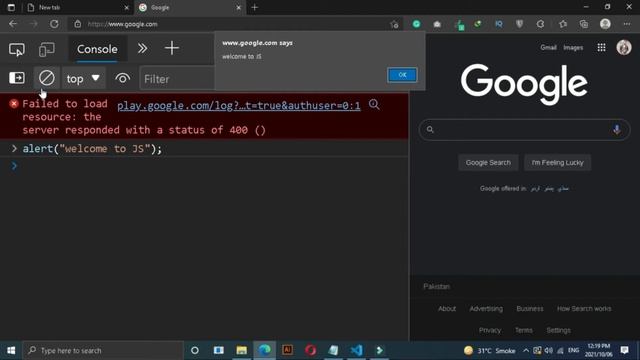The image size is (640, 360).
Task: Open File Explorer from the taskbar
Action: (242, 350)
